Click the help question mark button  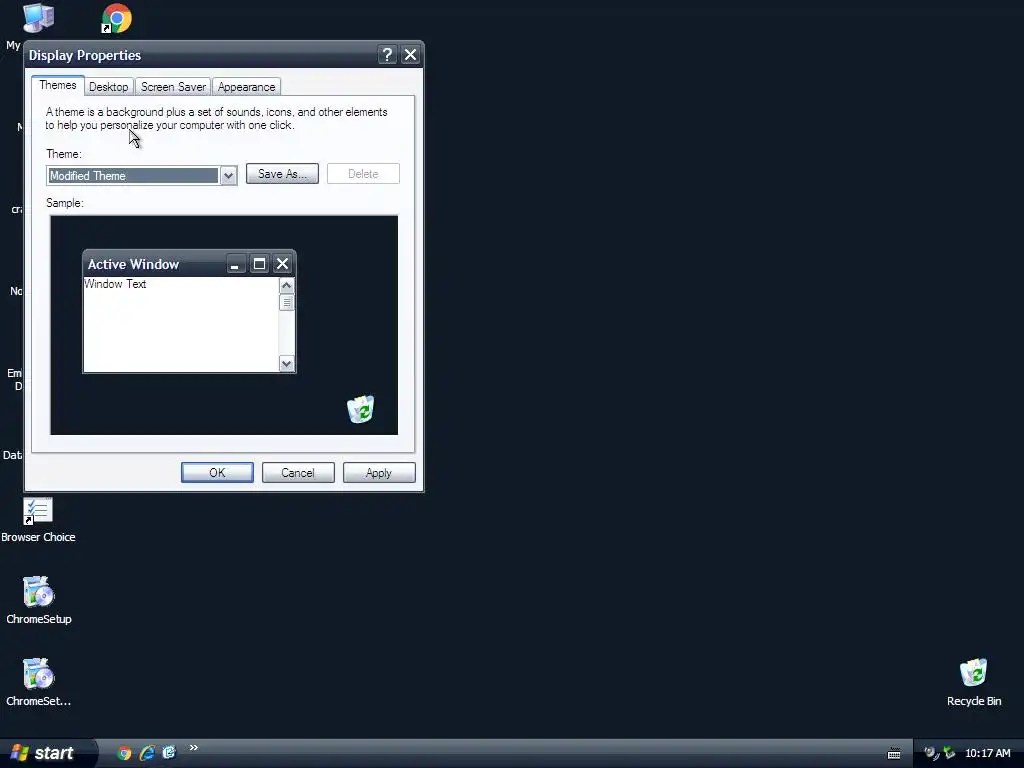tap(387, 55)
